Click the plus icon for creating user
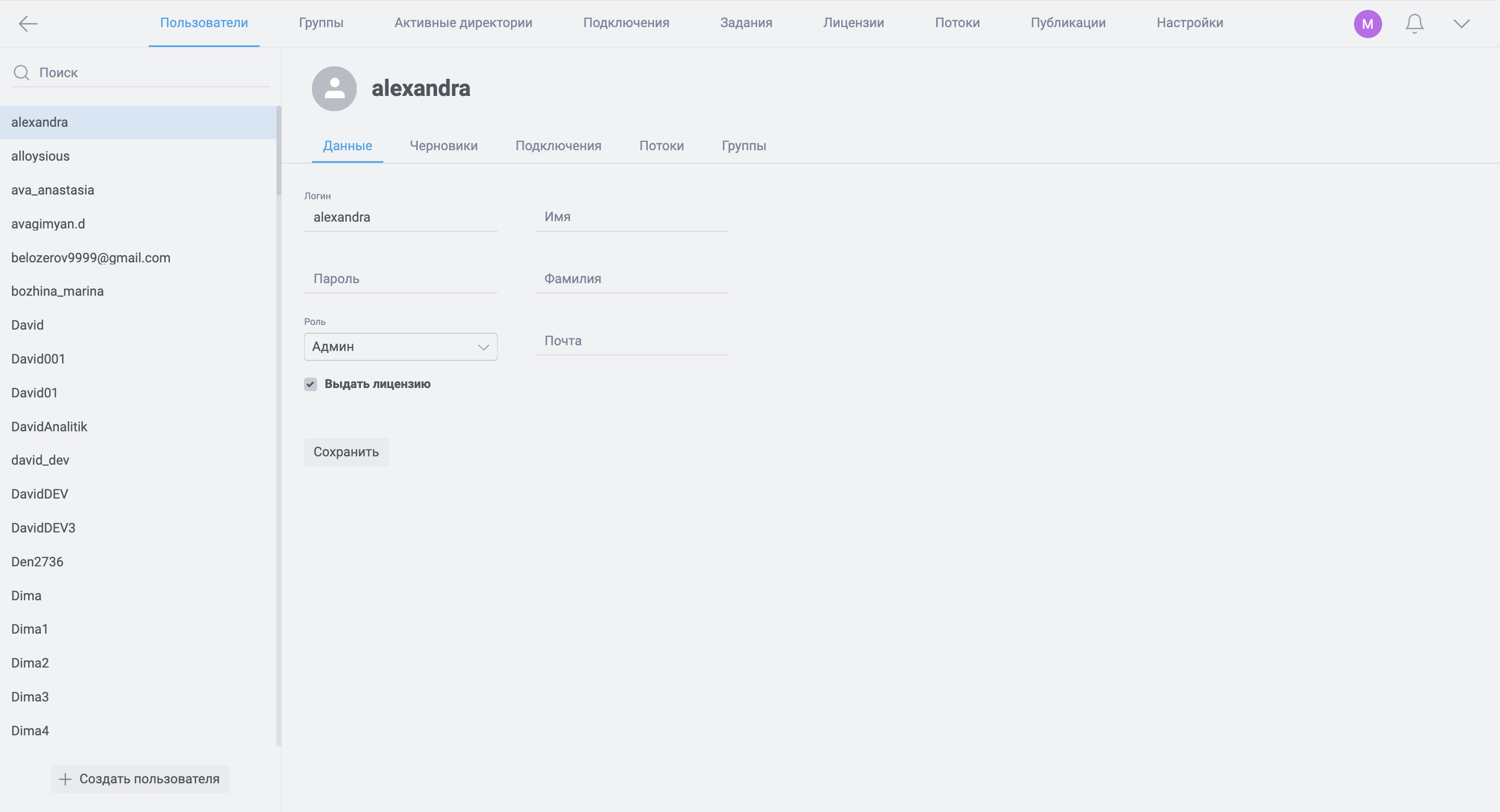Image resolution: width=1500 pixels, height=812 pixels. point(65,779)
